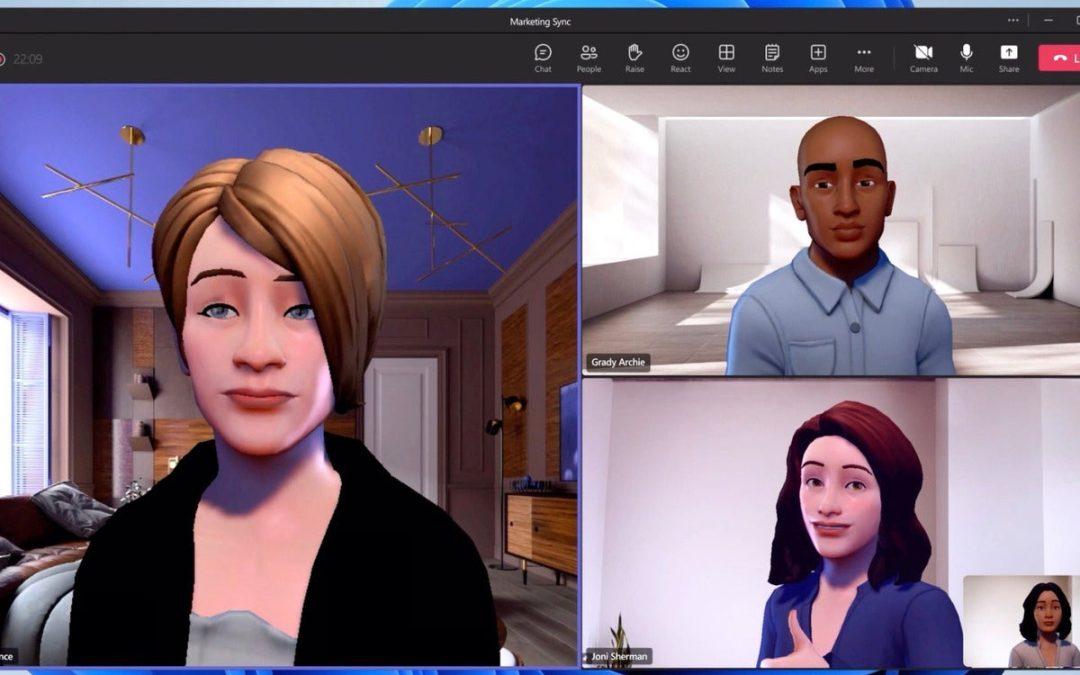Open title bar ellipsis settings menu
Image resolution: width=1080 pixels, height=675 pixels.
(1014, 20)
